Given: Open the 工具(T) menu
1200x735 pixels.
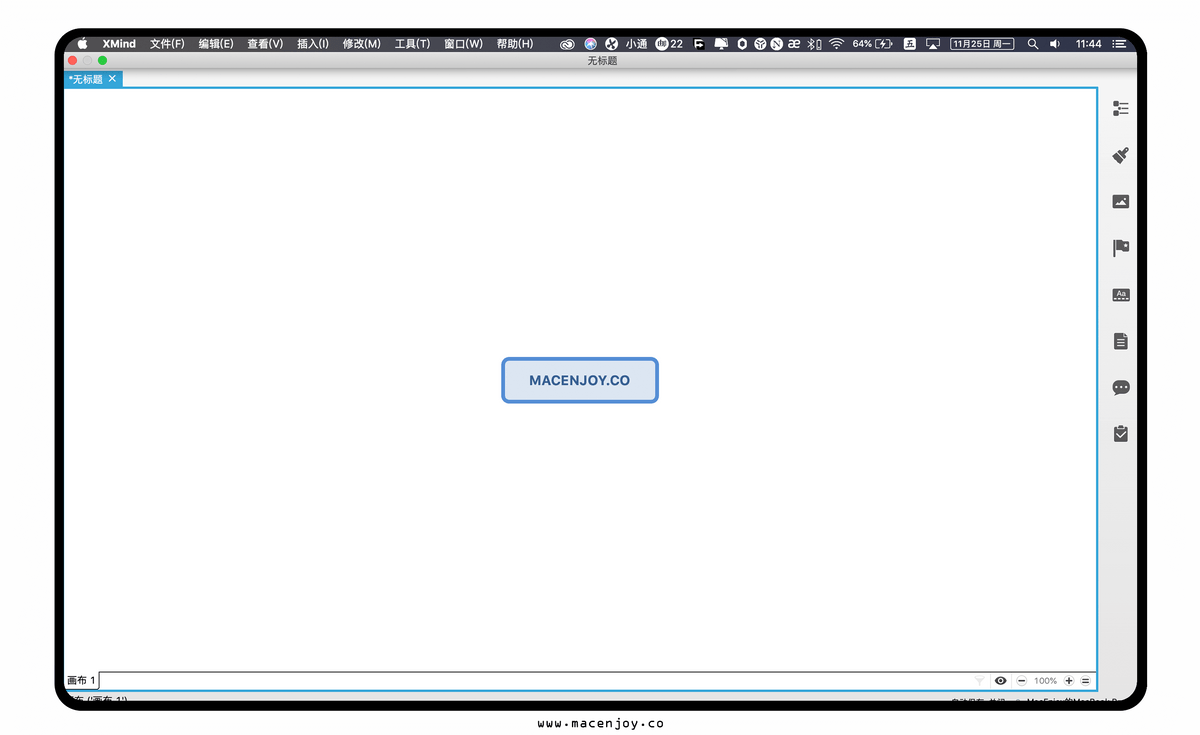Looking at the screenshot, I should coord(412,44).
